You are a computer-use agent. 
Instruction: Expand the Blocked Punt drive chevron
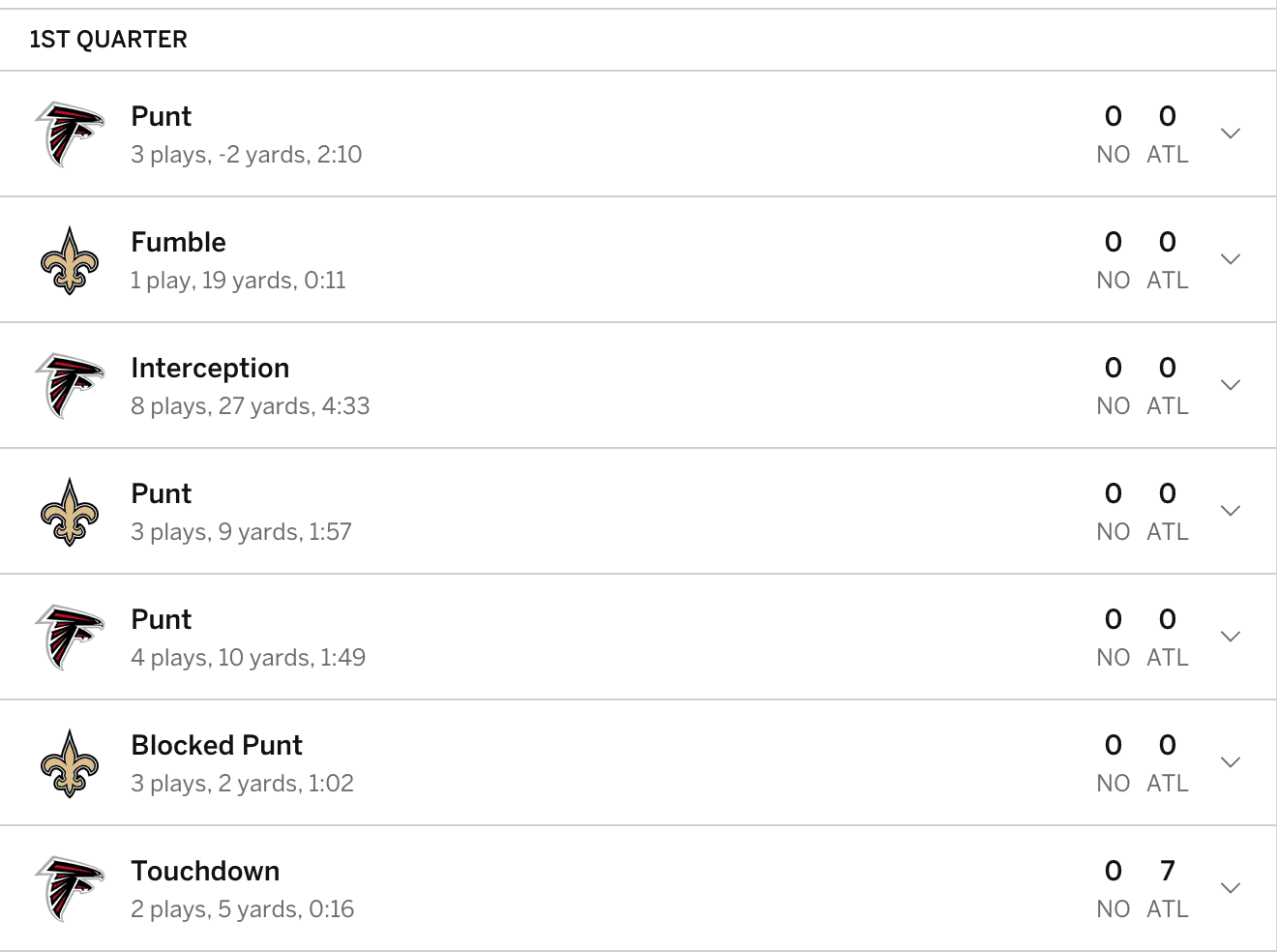tap(1231, 762)
